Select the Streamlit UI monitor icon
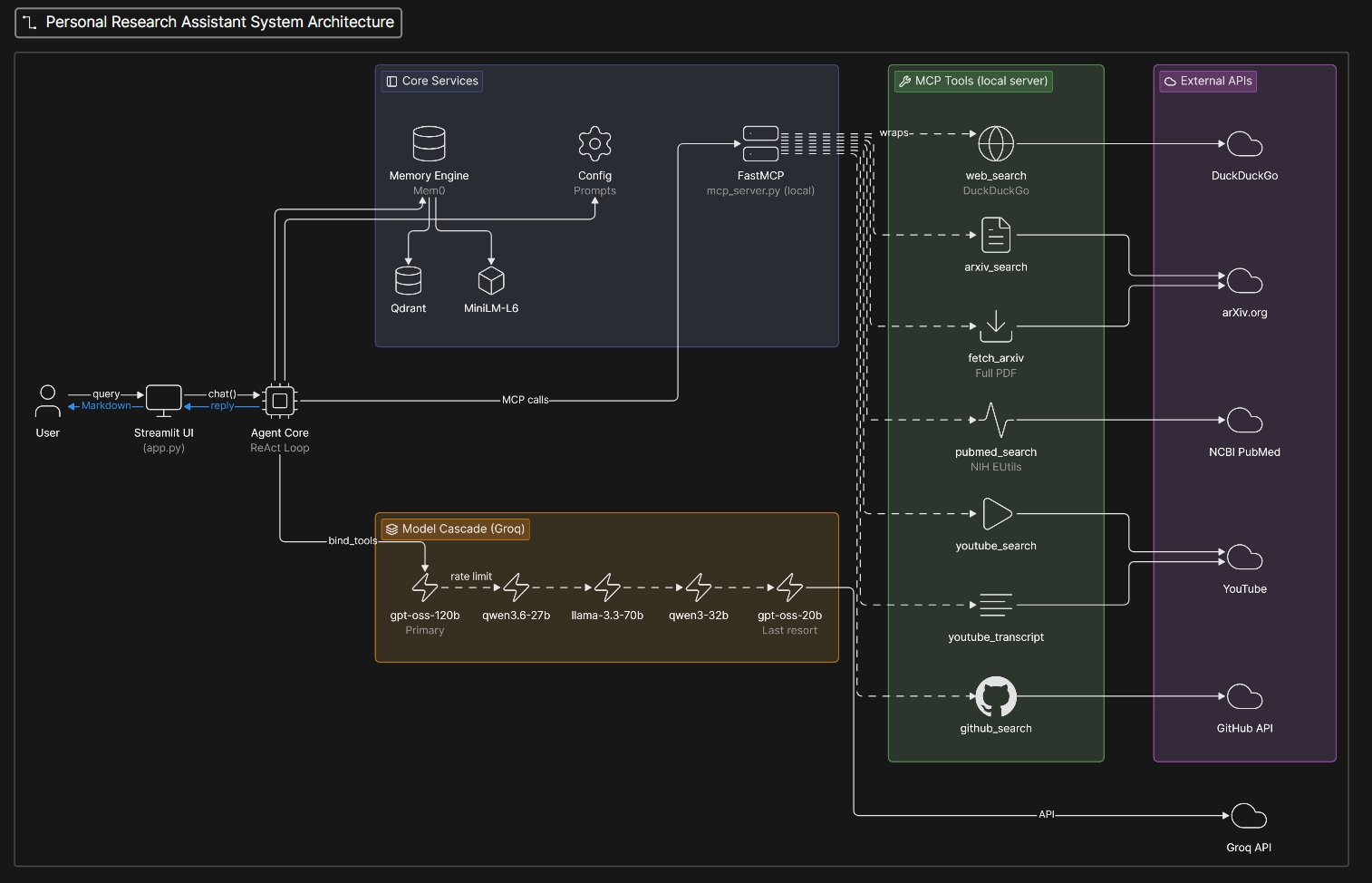The width and height of the screenshot is (1372, 883). tap(164, 400)
